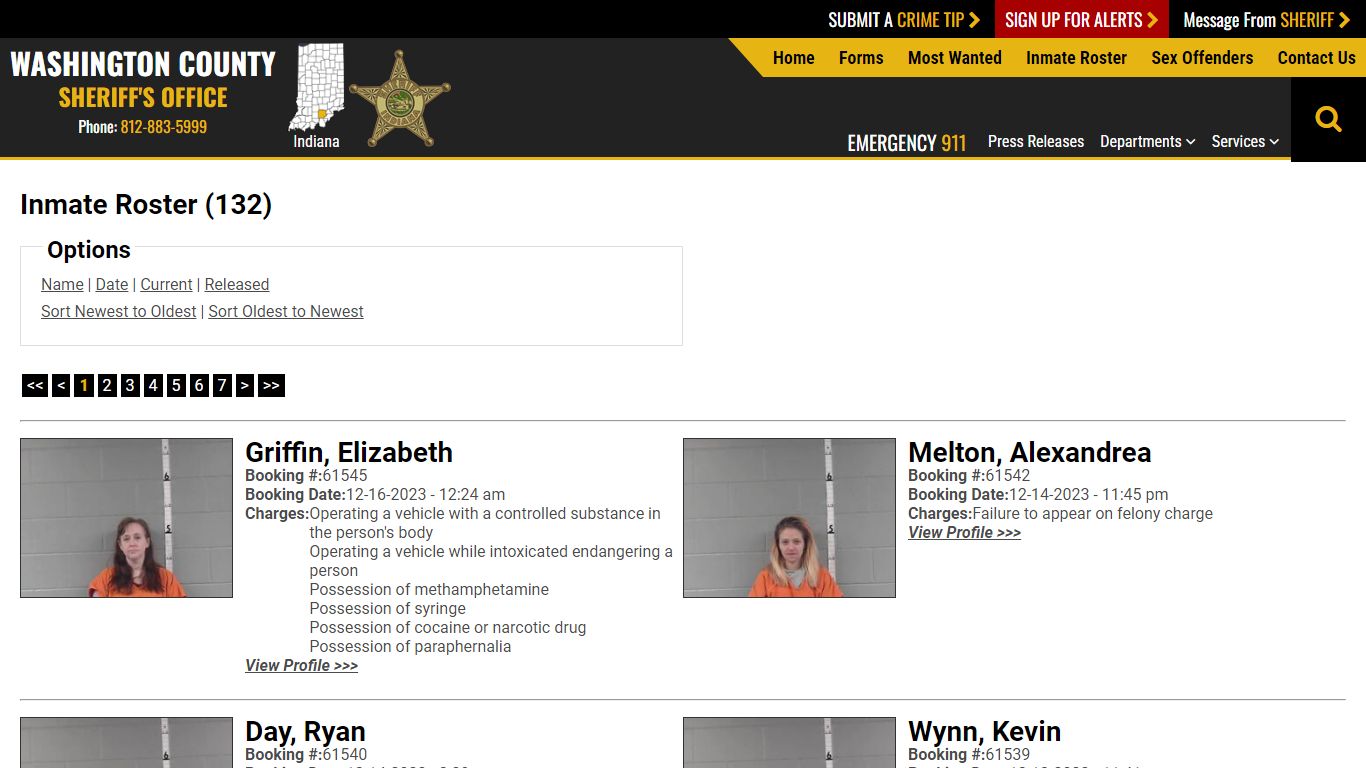Click booking number 61542
The width and height of the screenshot is (1366, 768).
[1008, 476]
